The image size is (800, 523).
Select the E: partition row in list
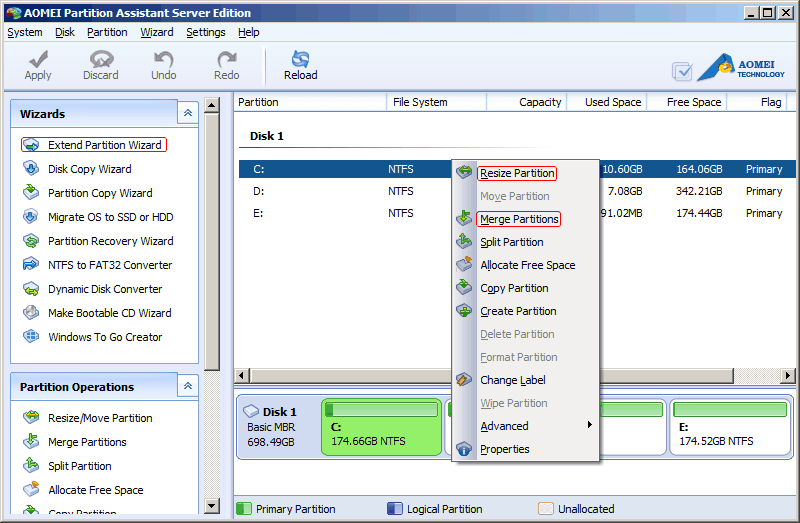tap(517, 213)
